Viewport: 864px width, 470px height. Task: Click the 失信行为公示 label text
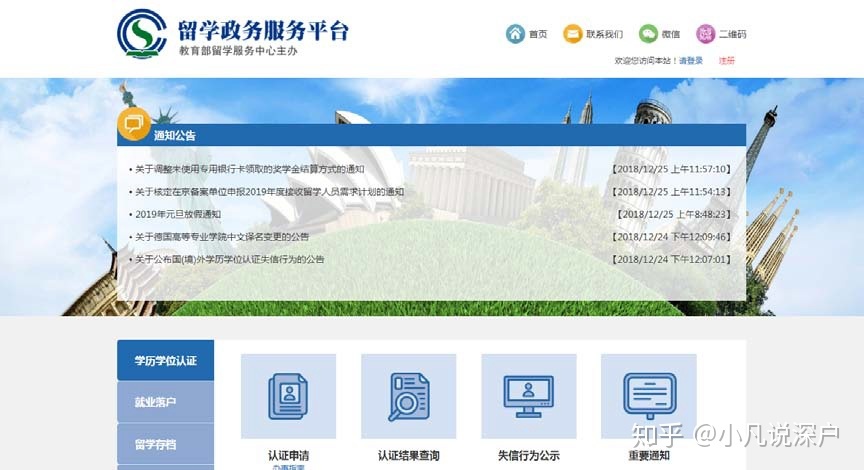(x=528, y=456)
